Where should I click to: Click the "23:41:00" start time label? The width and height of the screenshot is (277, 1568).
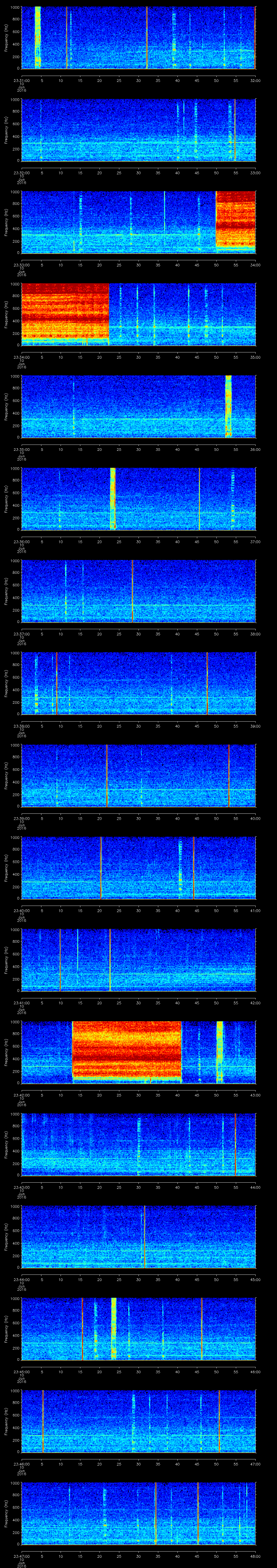(21, 1003)
